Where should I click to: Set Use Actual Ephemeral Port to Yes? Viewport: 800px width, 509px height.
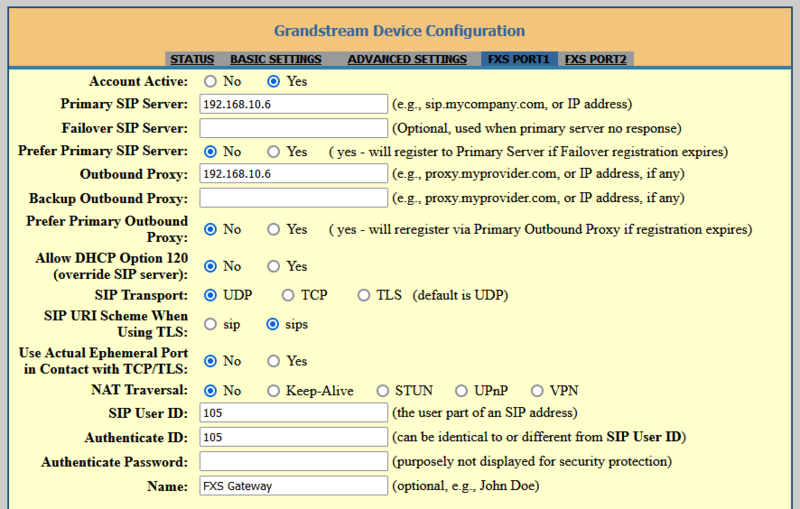[x=273, y=361]
